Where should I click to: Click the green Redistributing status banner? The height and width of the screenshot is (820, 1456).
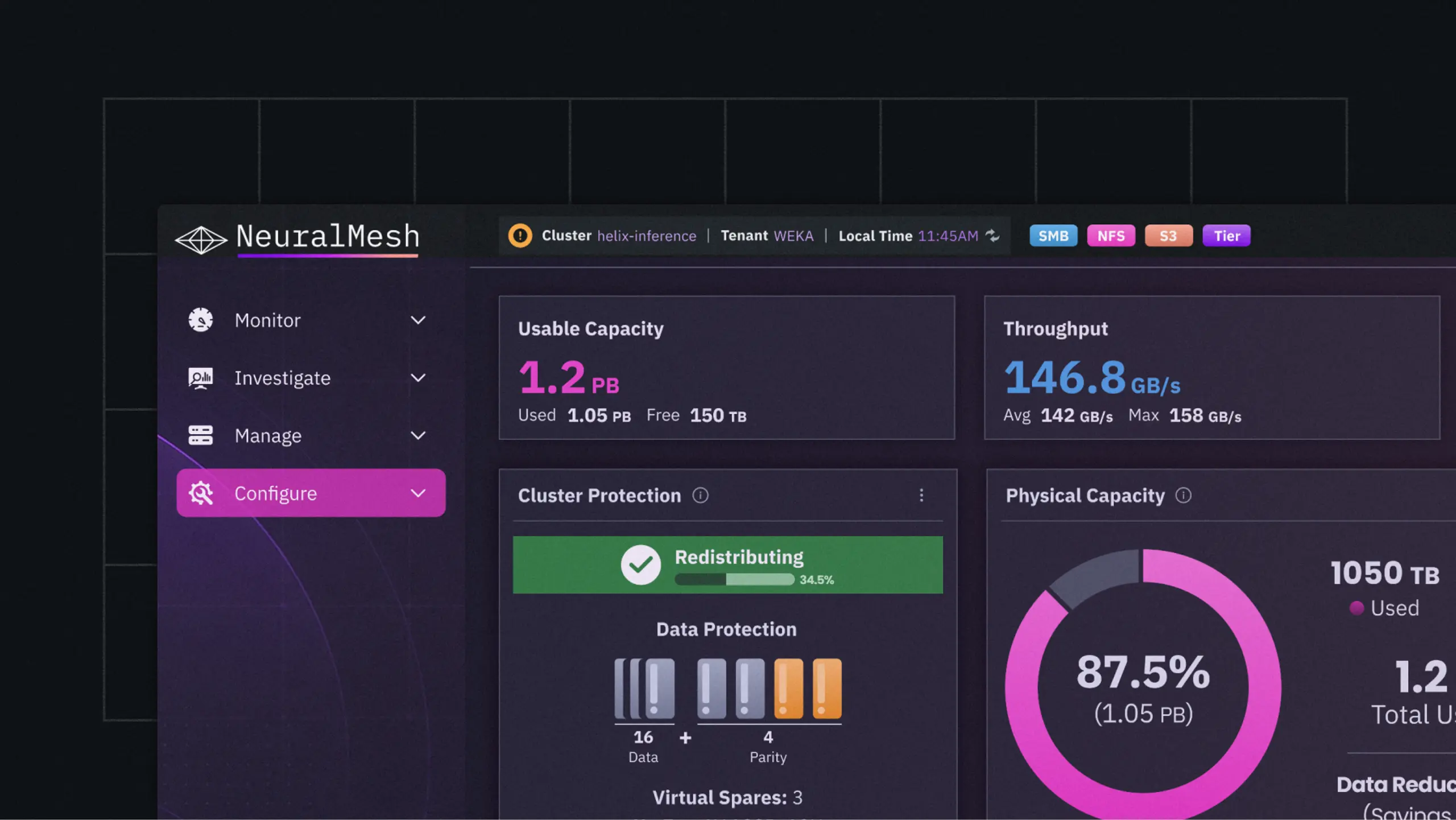728,565
